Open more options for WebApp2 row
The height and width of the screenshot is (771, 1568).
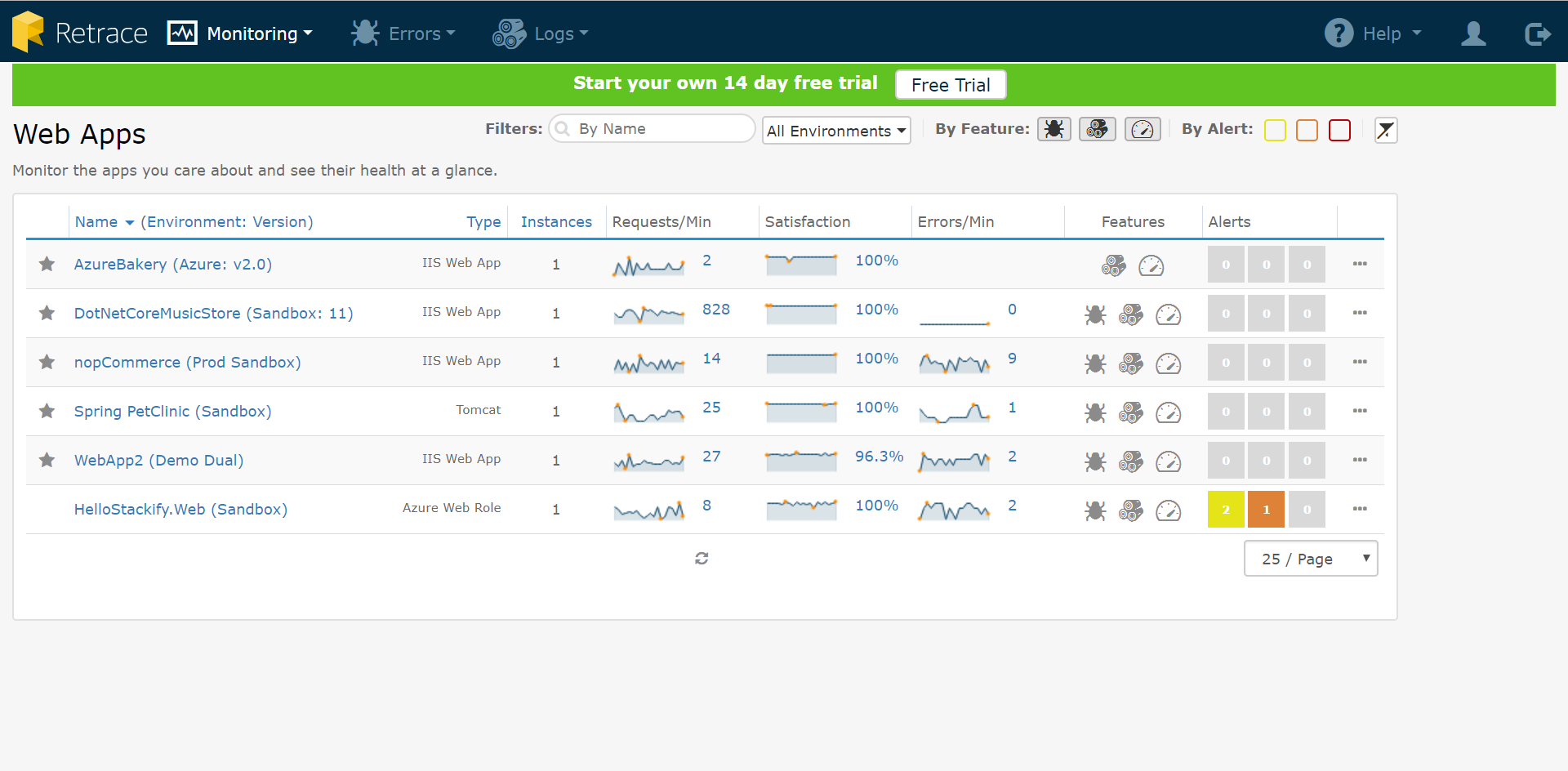point(1360,460)
